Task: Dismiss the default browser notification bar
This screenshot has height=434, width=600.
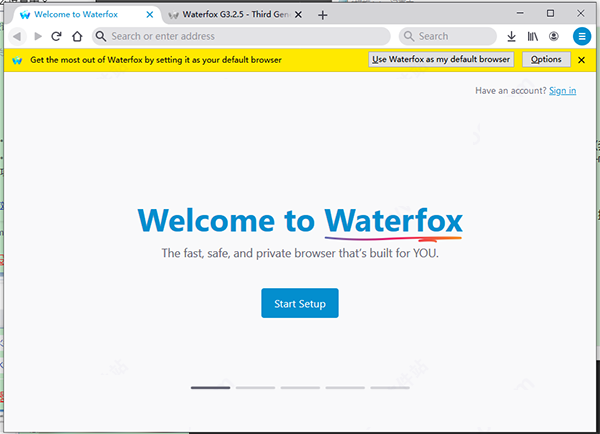Action: coord(581,60)
